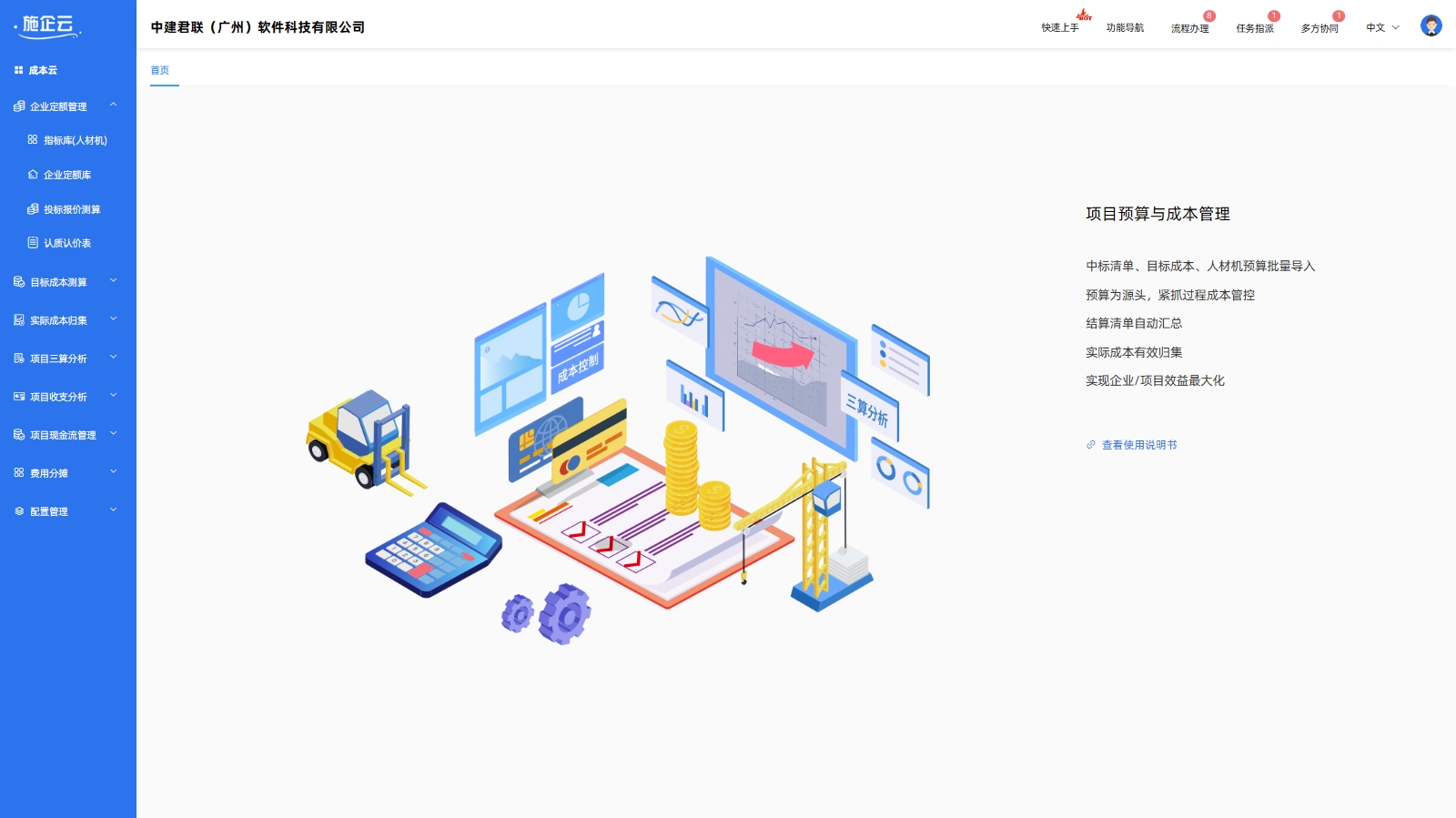Switch to the 首页 tab
Screen dimensions: 1456x818
click(160, 70)
